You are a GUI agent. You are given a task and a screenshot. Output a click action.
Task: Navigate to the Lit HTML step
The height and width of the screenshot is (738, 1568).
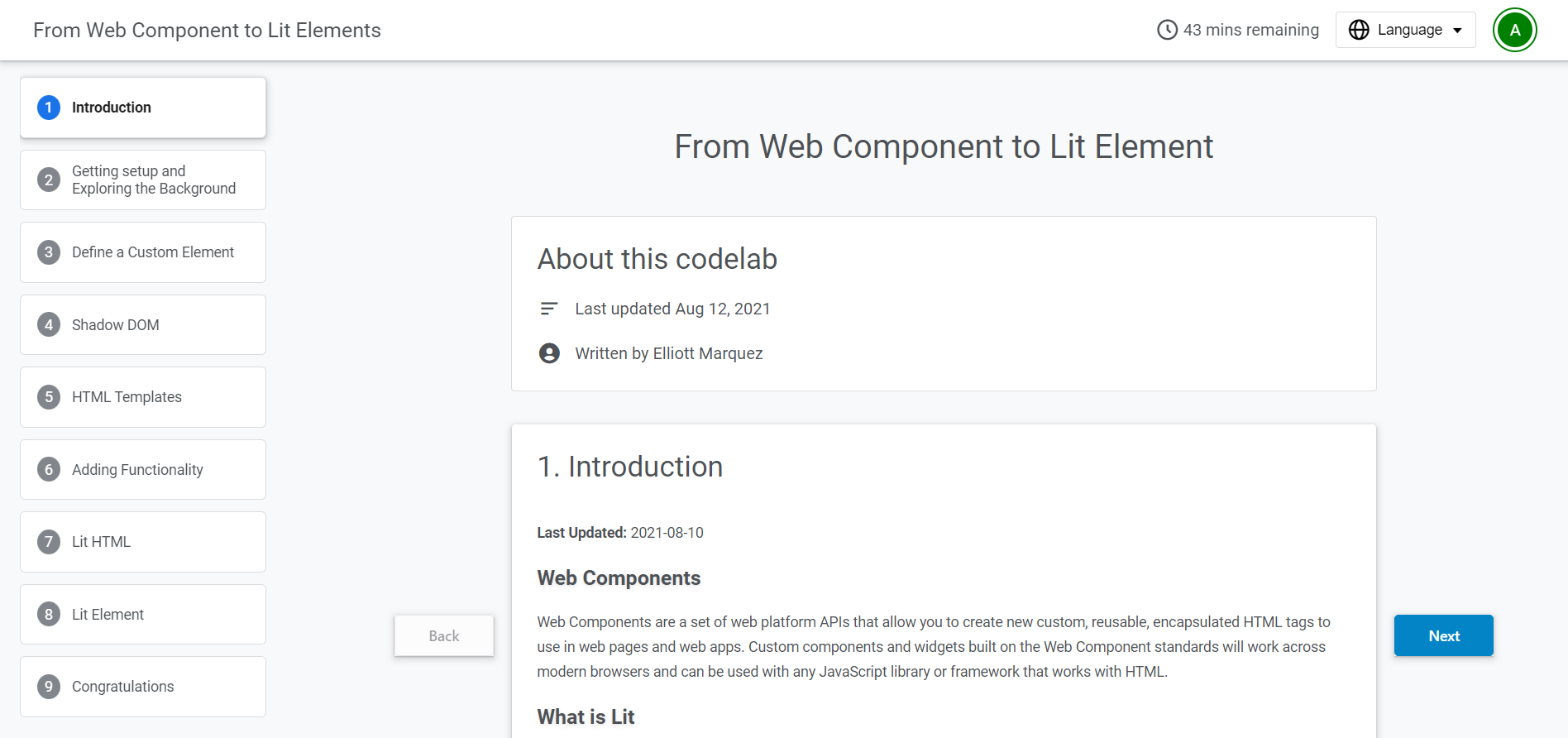point(101,542)
